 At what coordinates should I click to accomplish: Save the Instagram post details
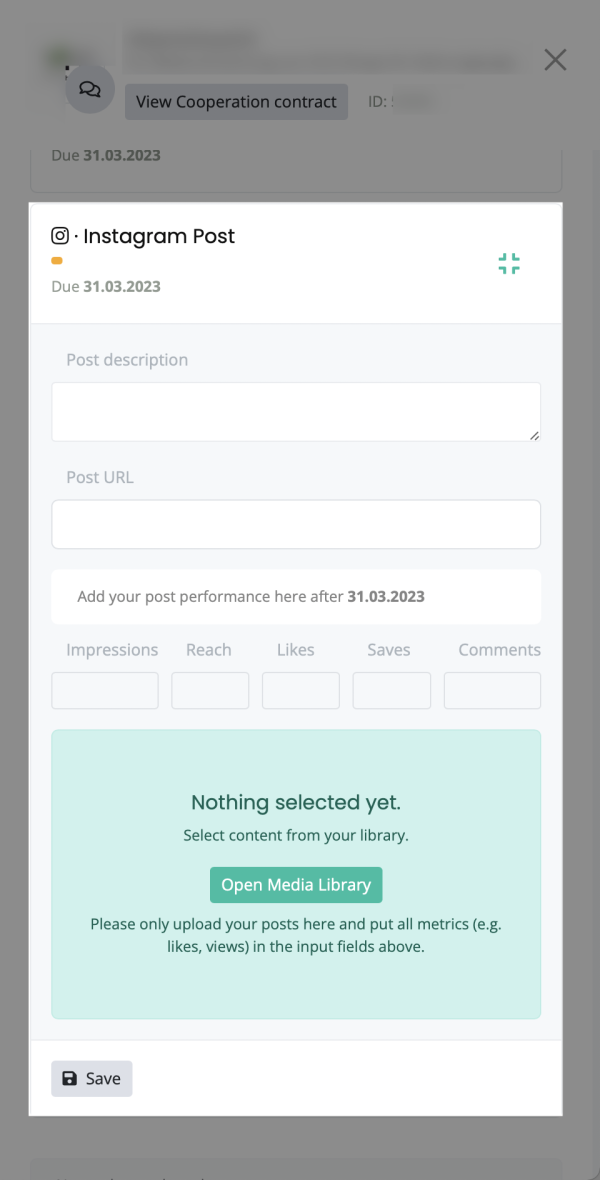[x=92, y=1078]
